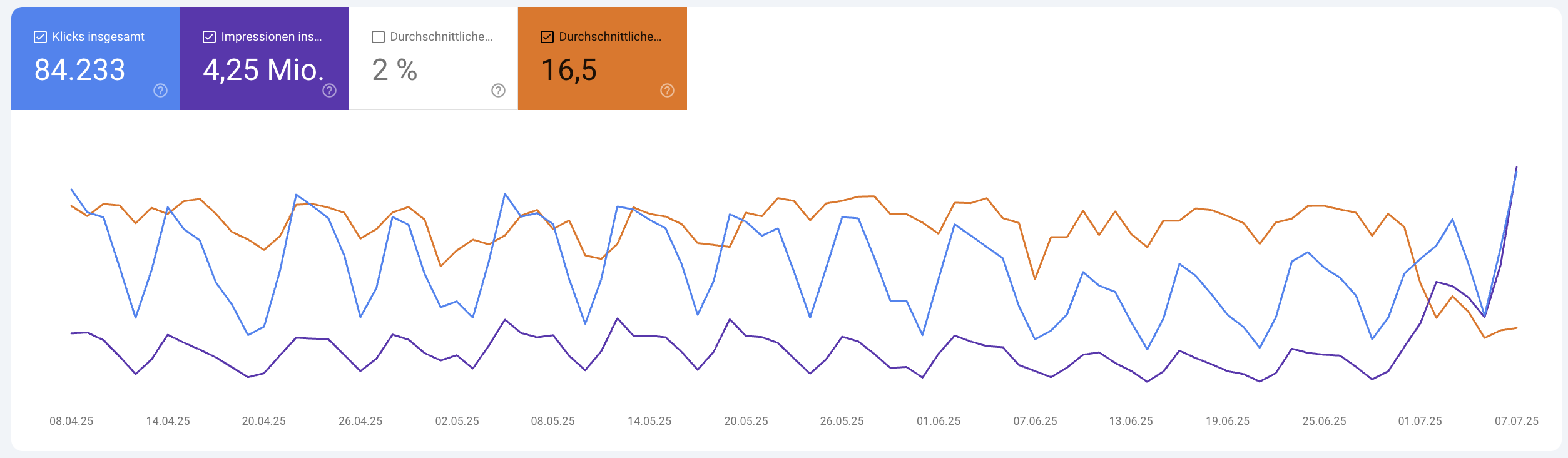Open help icon in the 2 % card
The image size is (1568, 458).
tap(499, 91)
